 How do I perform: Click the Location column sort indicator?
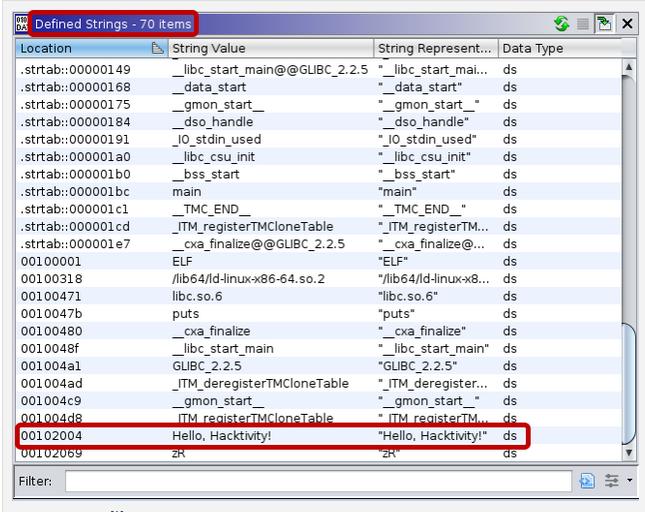157,48
